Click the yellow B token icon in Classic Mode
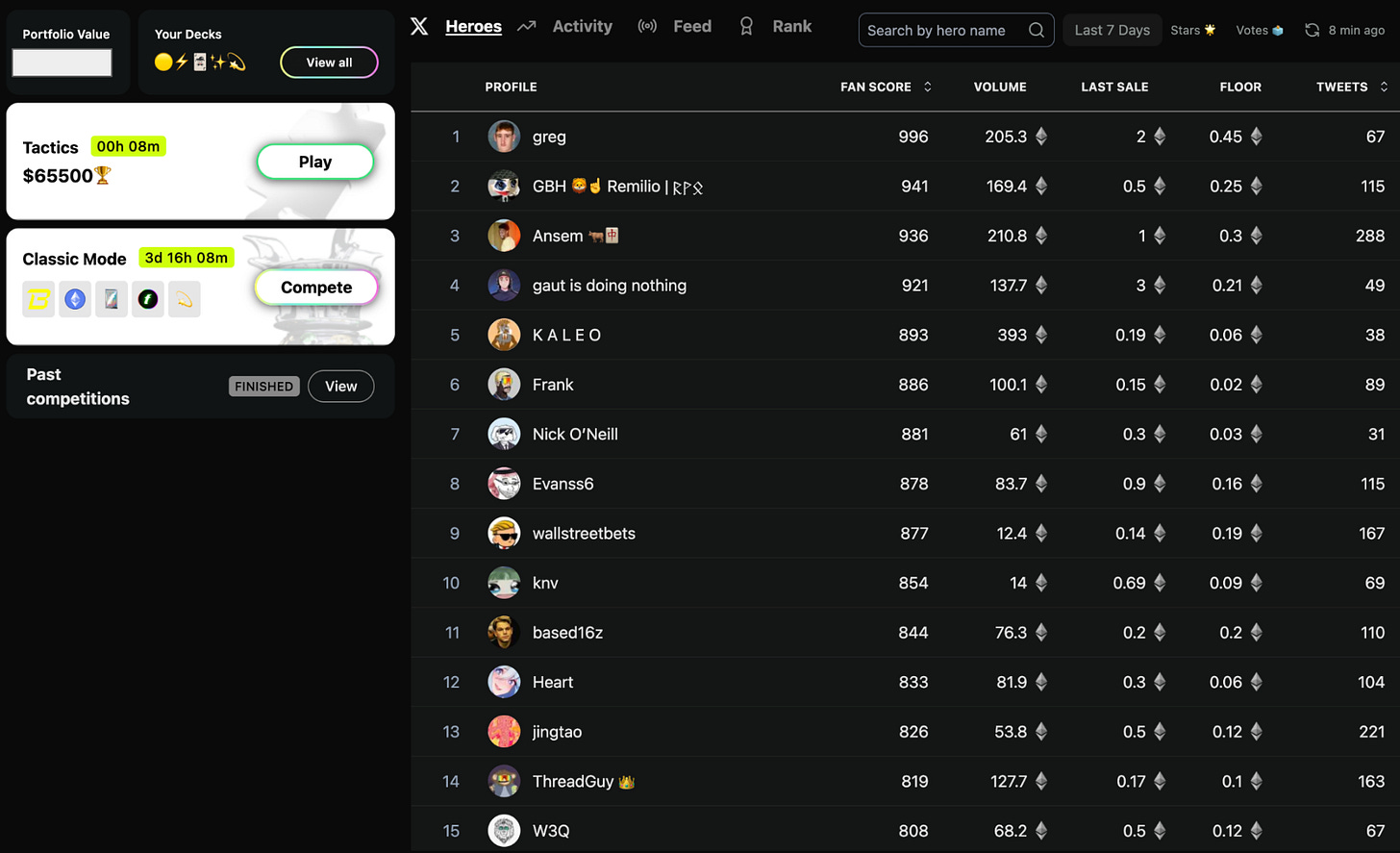The height and width of the screenshot is (853, 1400). [38, 300]
